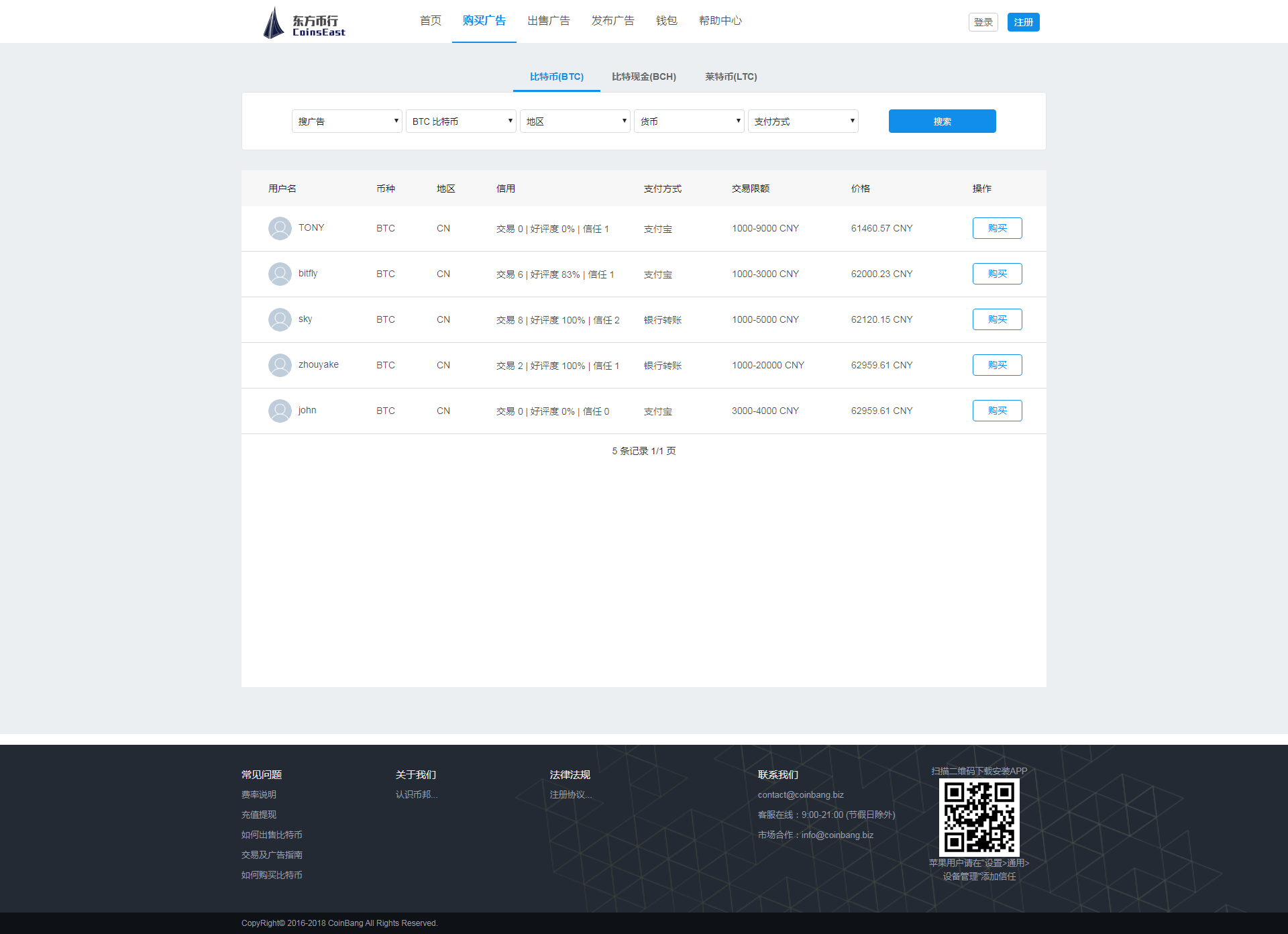Click the app download QR code
Viewport: 1288px width, 934px height.
[979, 817]
